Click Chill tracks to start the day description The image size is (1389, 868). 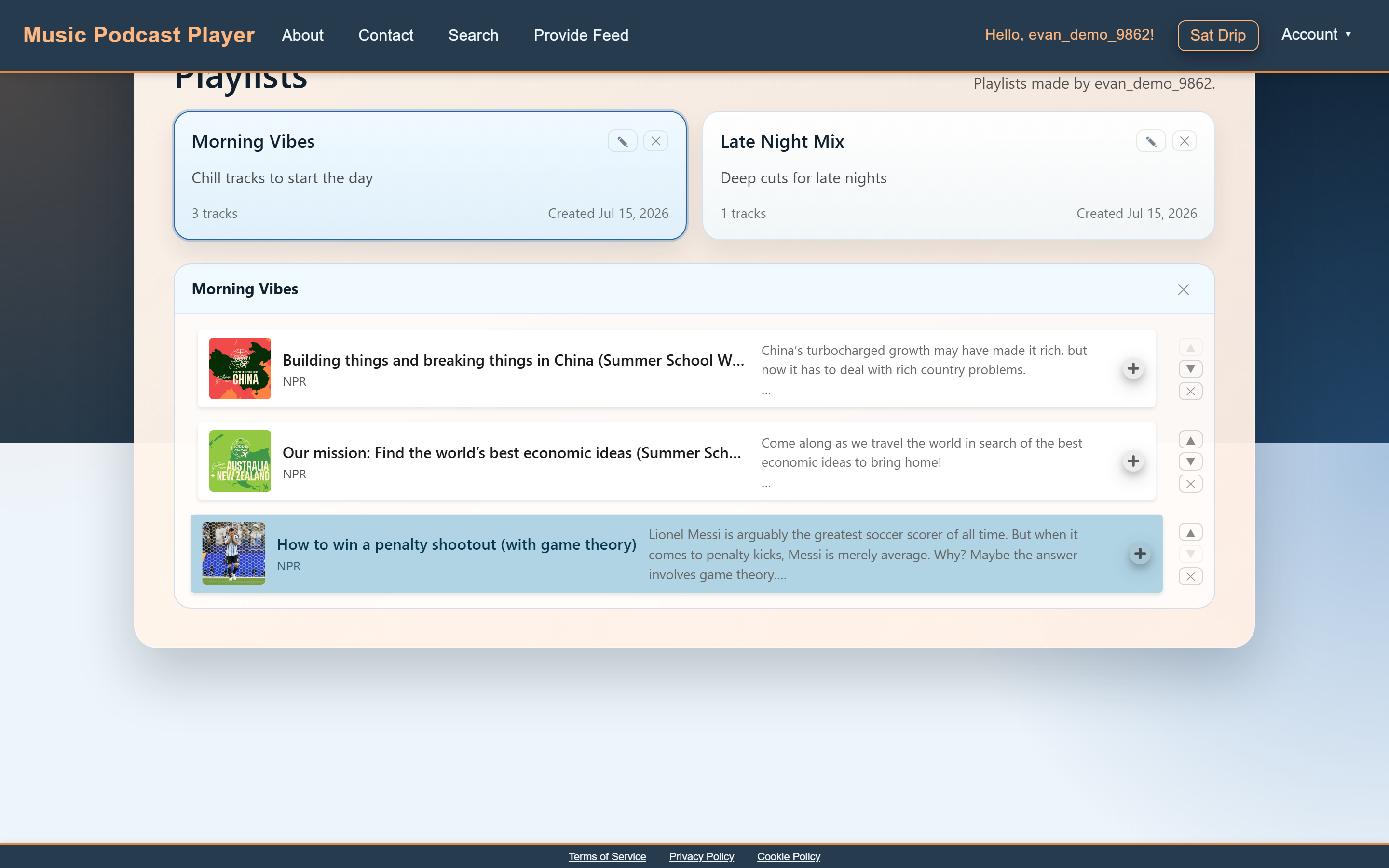283,178
